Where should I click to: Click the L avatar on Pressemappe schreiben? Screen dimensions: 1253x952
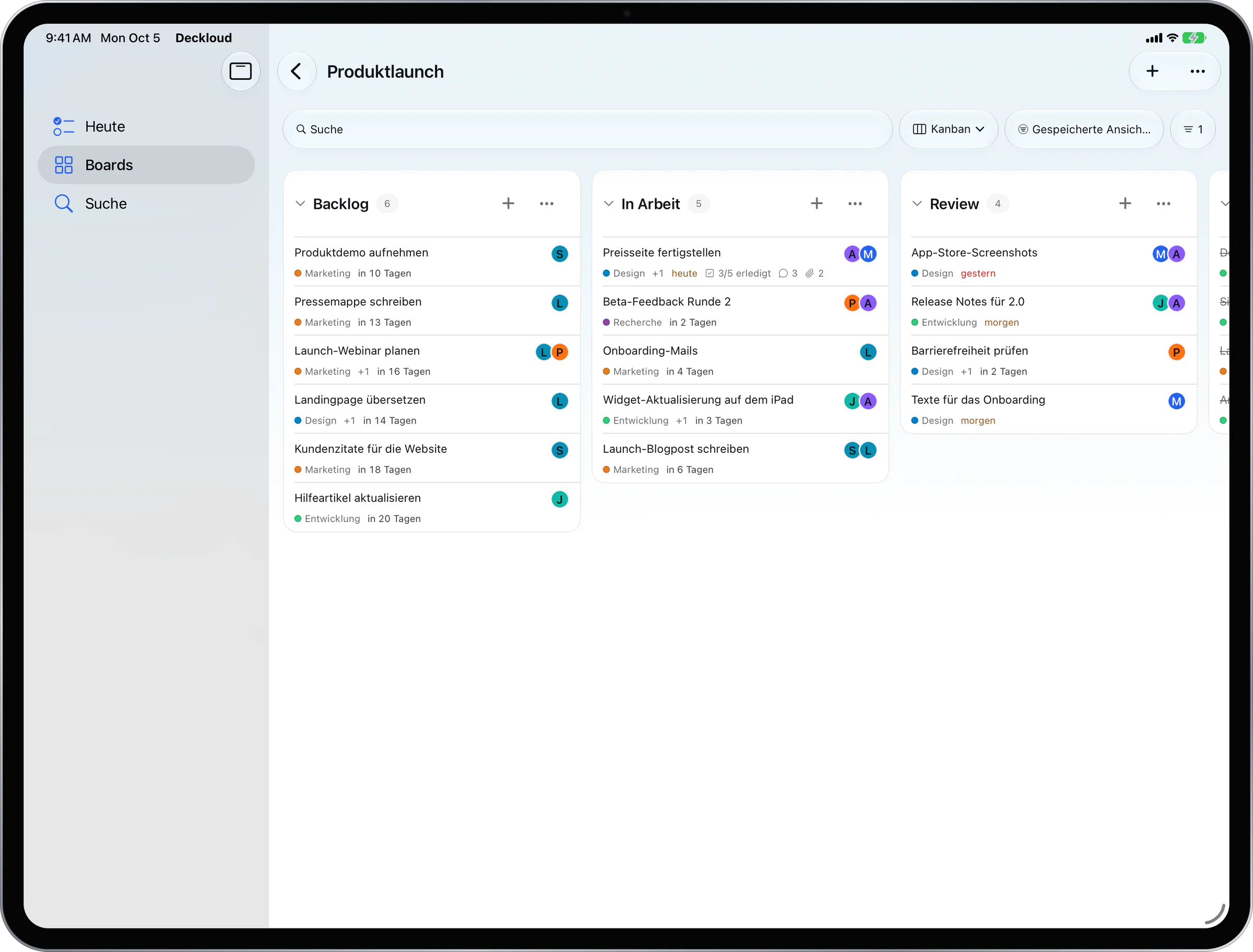tap(560, 303)
